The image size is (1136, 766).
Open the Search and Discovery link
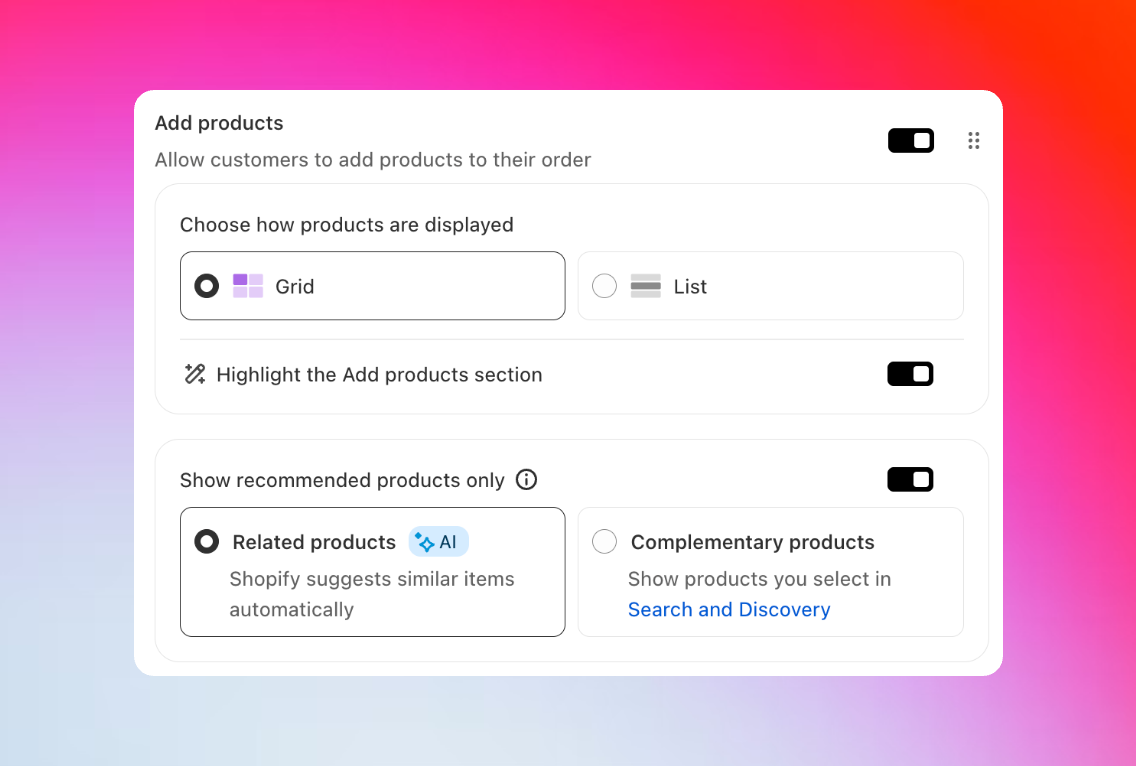click(729, 609)
